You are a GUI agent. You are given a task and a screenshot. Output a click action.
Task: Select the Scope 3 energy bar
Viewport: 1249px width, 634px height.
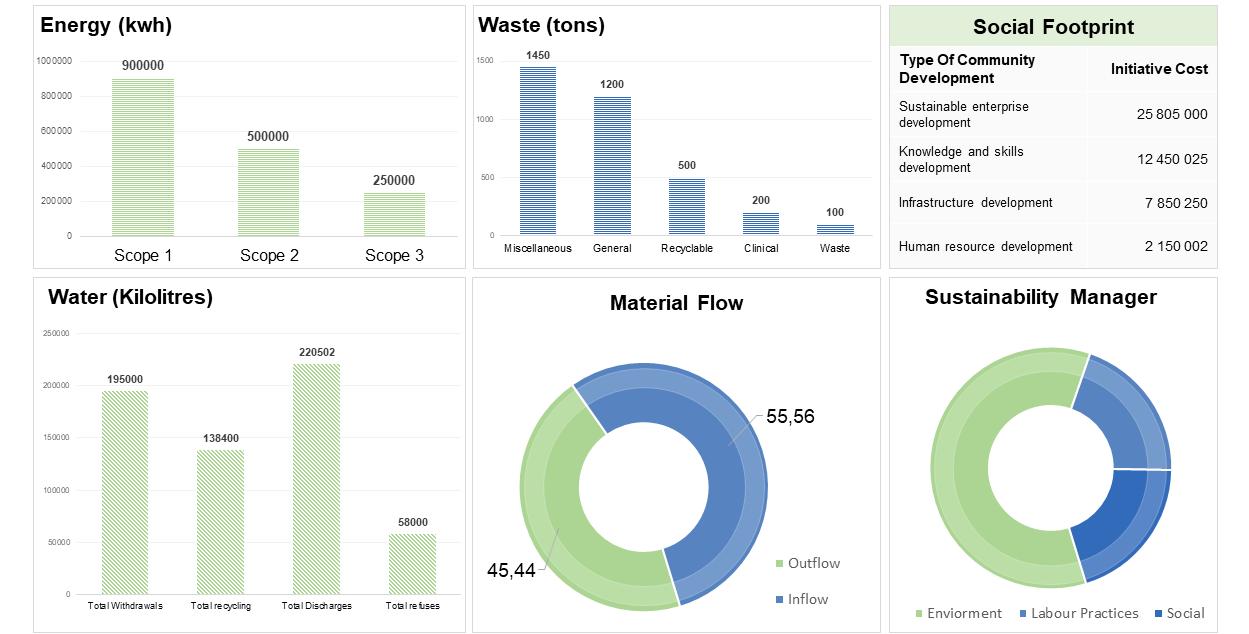[394, 214]
